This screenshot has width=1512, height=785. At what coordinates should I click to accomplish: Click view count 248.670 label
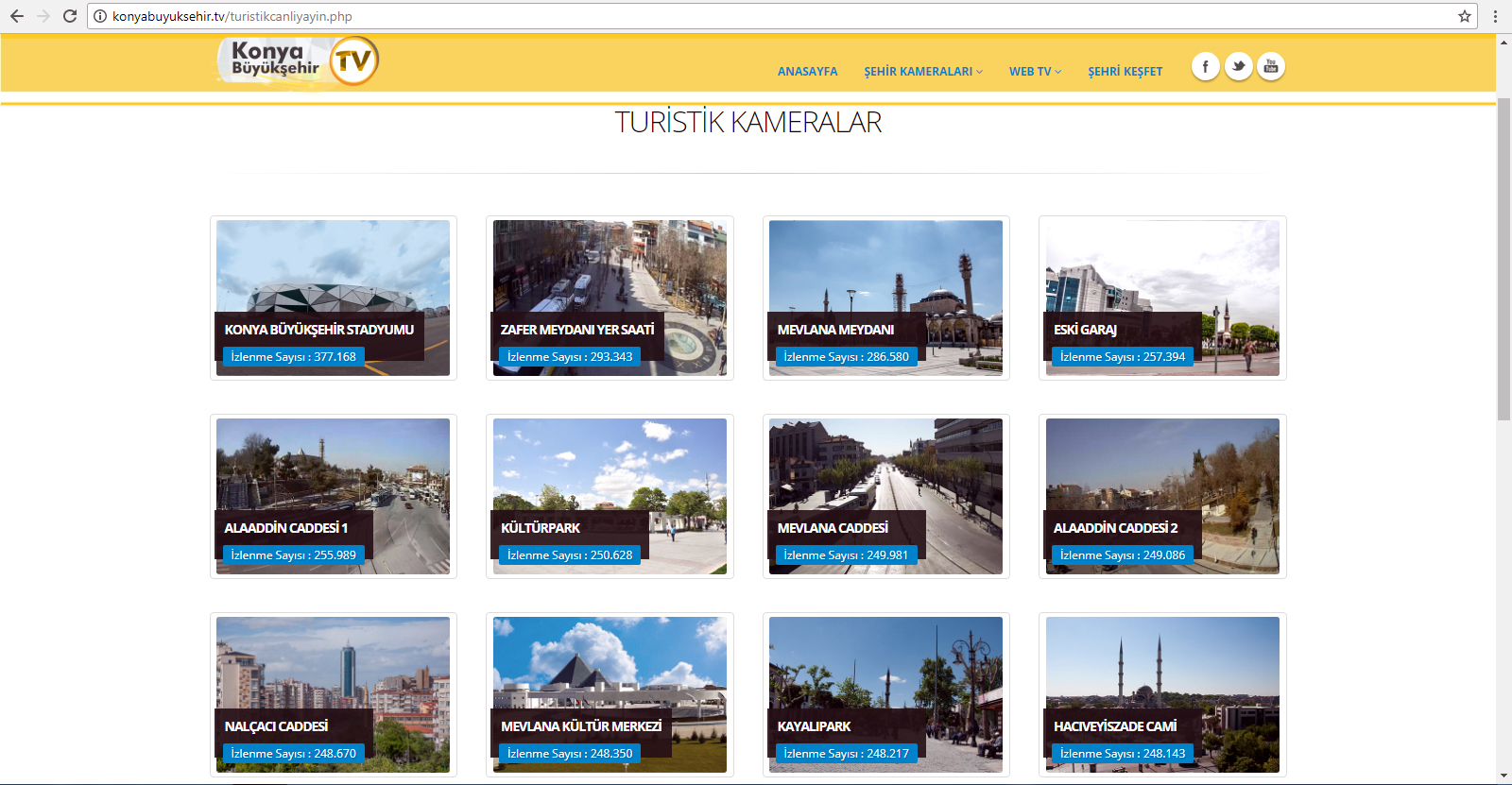point(294,754)
